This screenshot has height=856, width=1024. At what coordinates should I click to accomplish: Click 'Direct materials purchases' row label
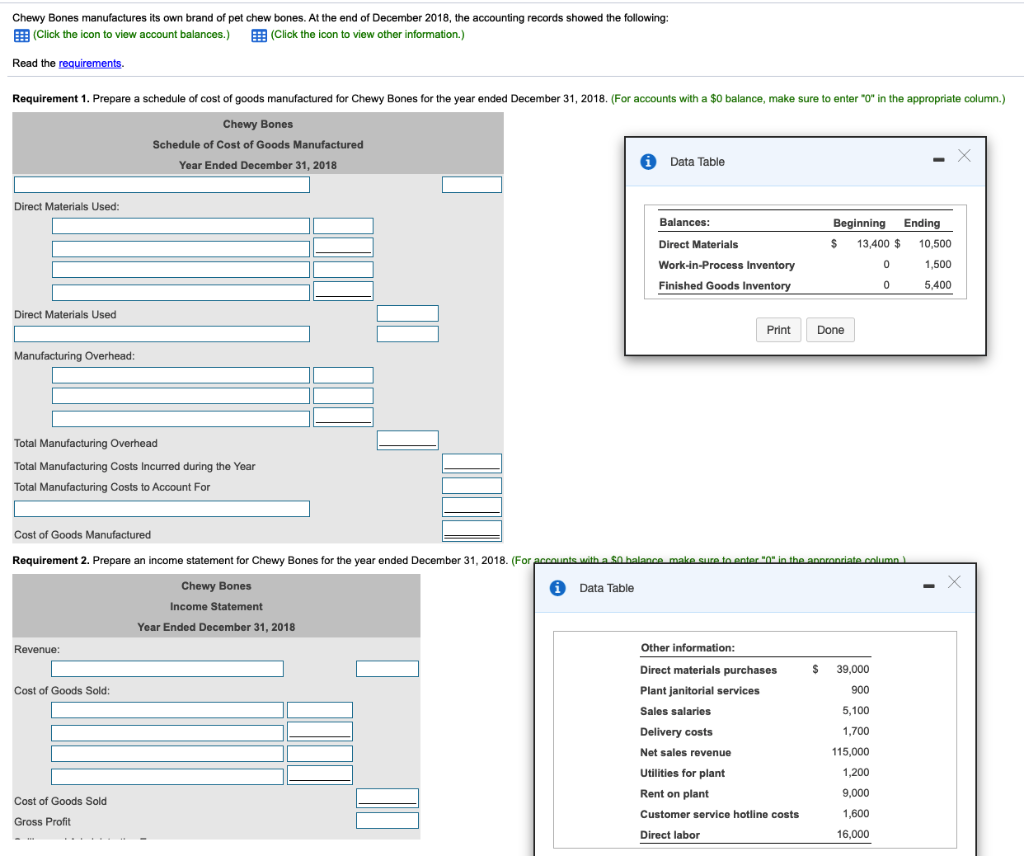708,670
